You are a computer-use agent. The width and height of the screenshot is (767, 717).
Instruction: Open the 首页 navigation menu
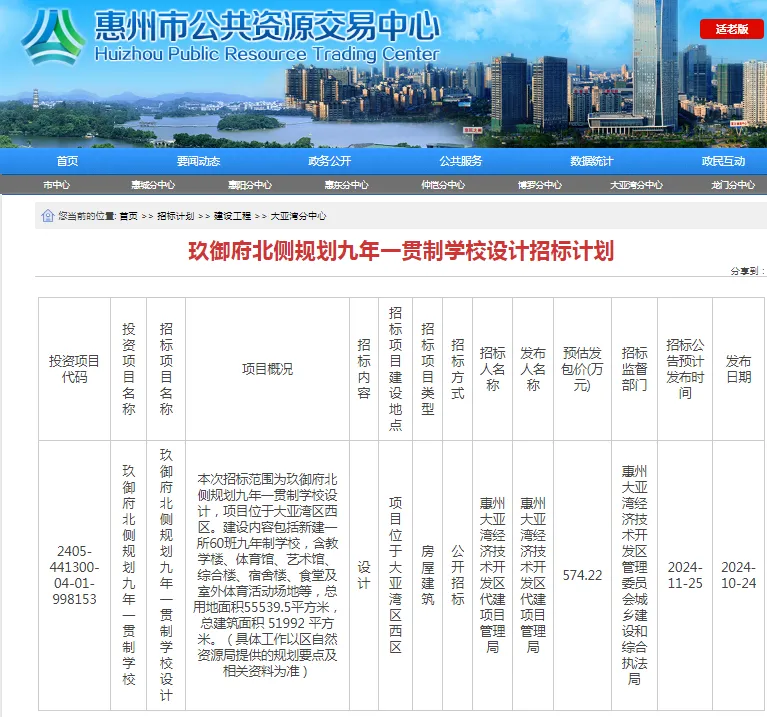coord(67,161)
